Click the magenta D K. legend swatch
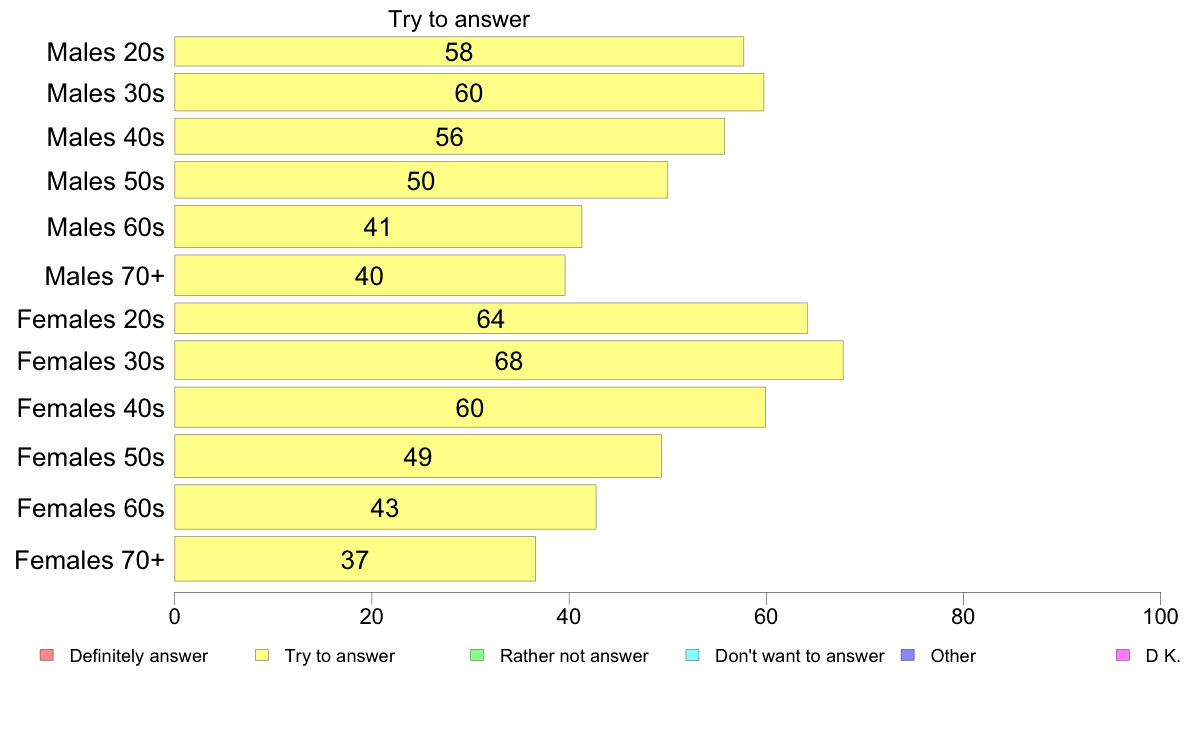The width and height of the screenshot is (1188, 736). [1123, 655]
